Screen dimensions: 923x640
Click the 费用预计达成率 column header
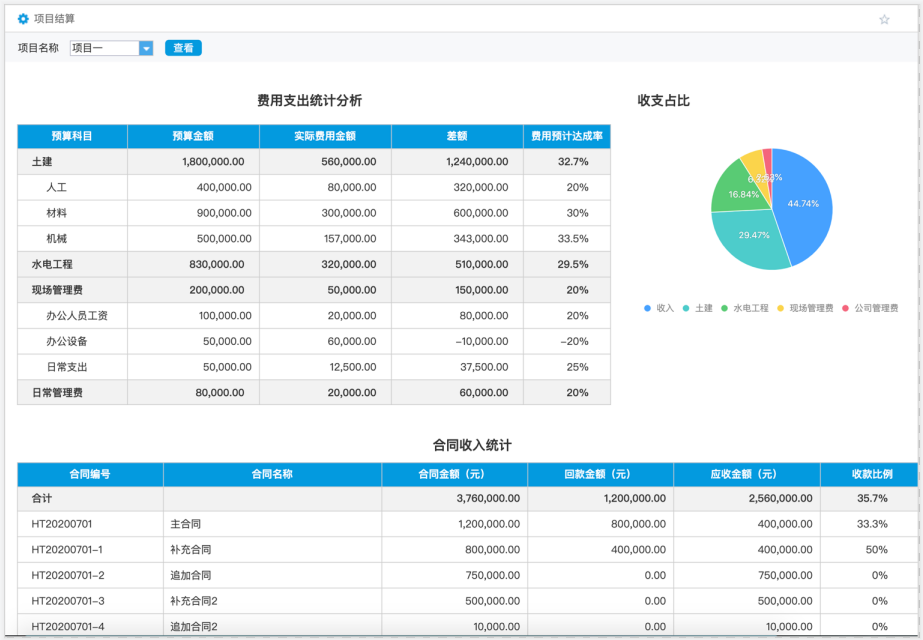click(x=566, y=136)
